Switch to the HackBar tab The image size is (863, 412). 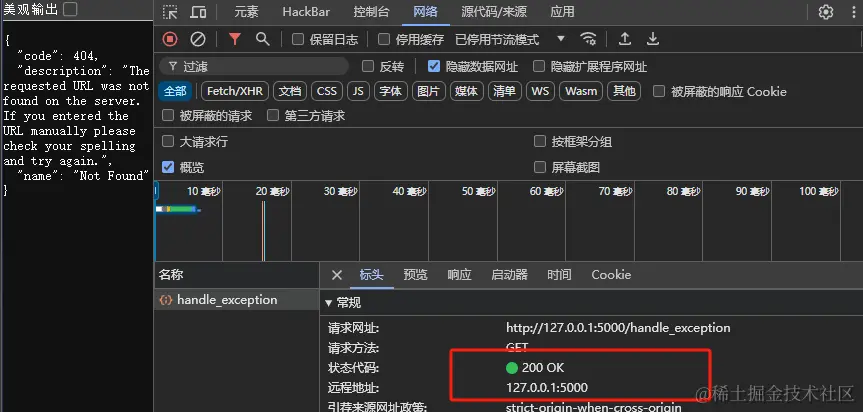305,12
